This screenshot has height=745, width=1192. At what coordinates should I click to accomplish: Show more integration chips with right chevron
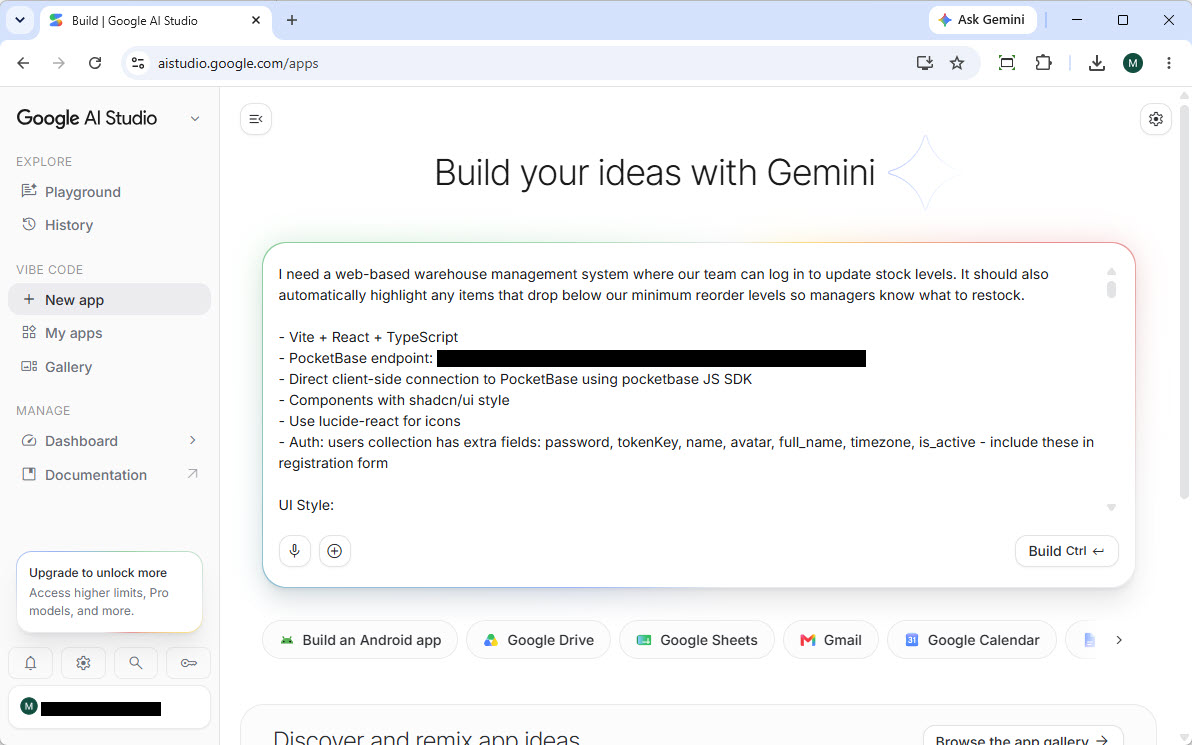point(1118,640)
